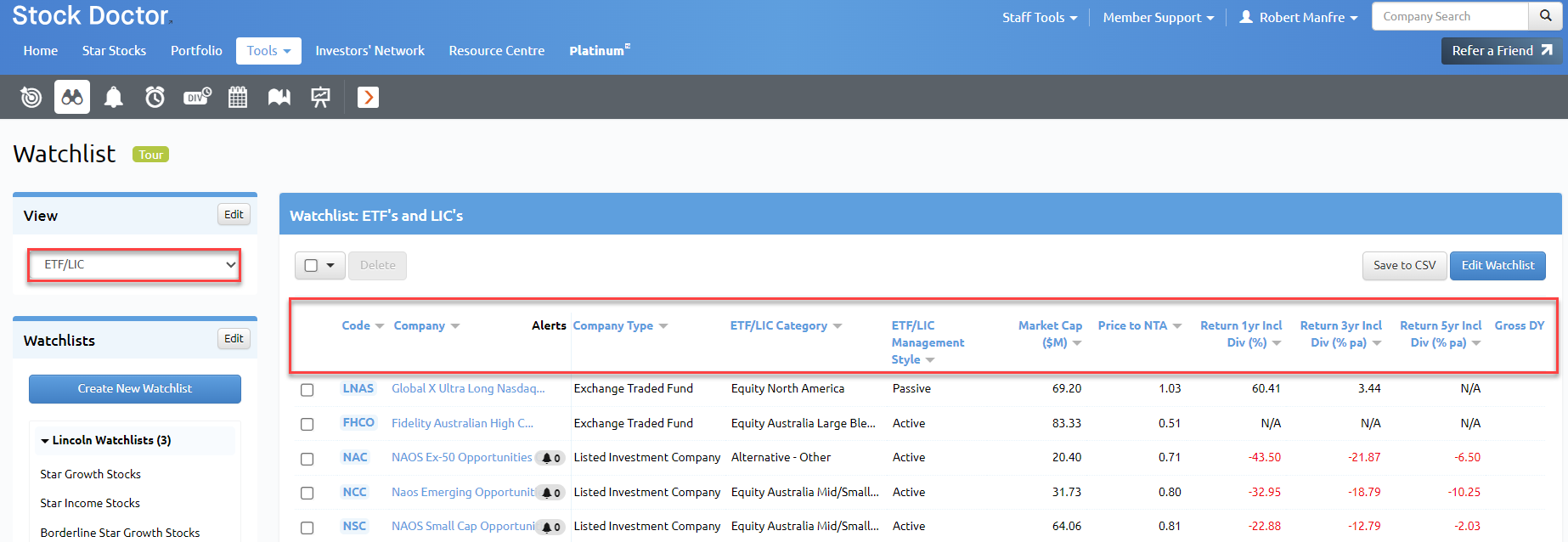Viewport: 1568px width, 542px height.
Task: Click the Gross DY column header
Action: pos(1520,325)
